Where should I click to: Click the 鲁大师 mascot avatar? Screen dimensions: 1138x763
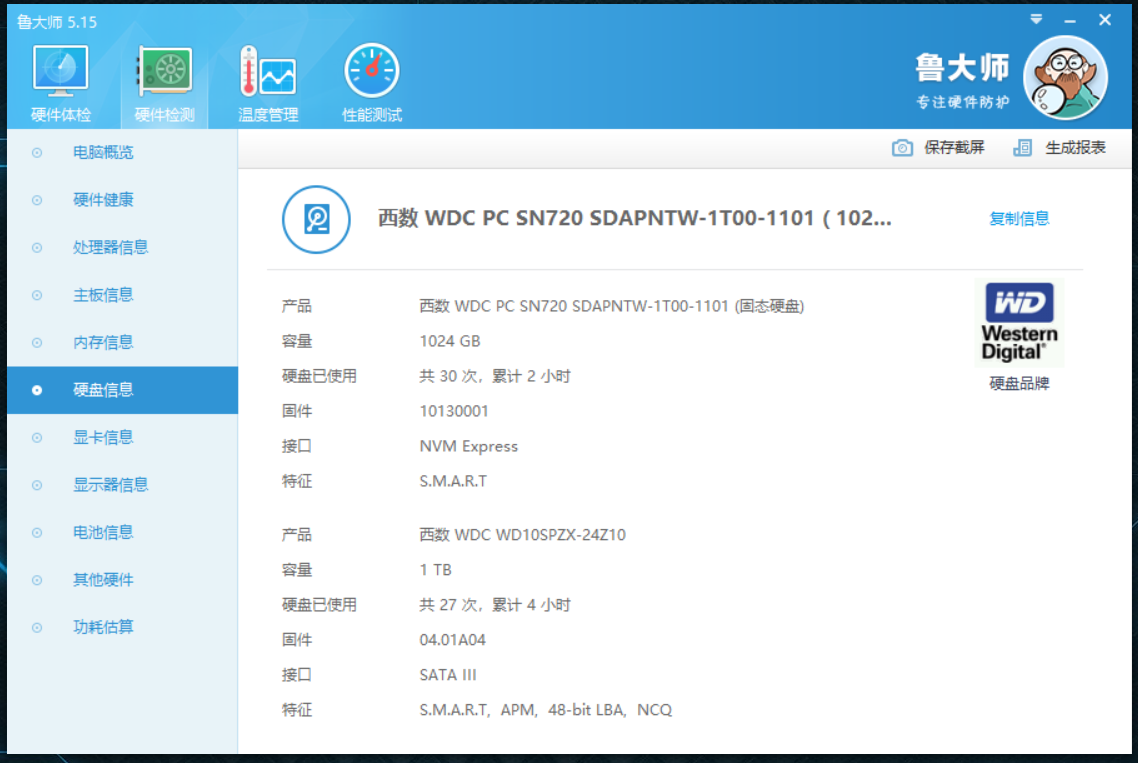(x=1065, y=78)
